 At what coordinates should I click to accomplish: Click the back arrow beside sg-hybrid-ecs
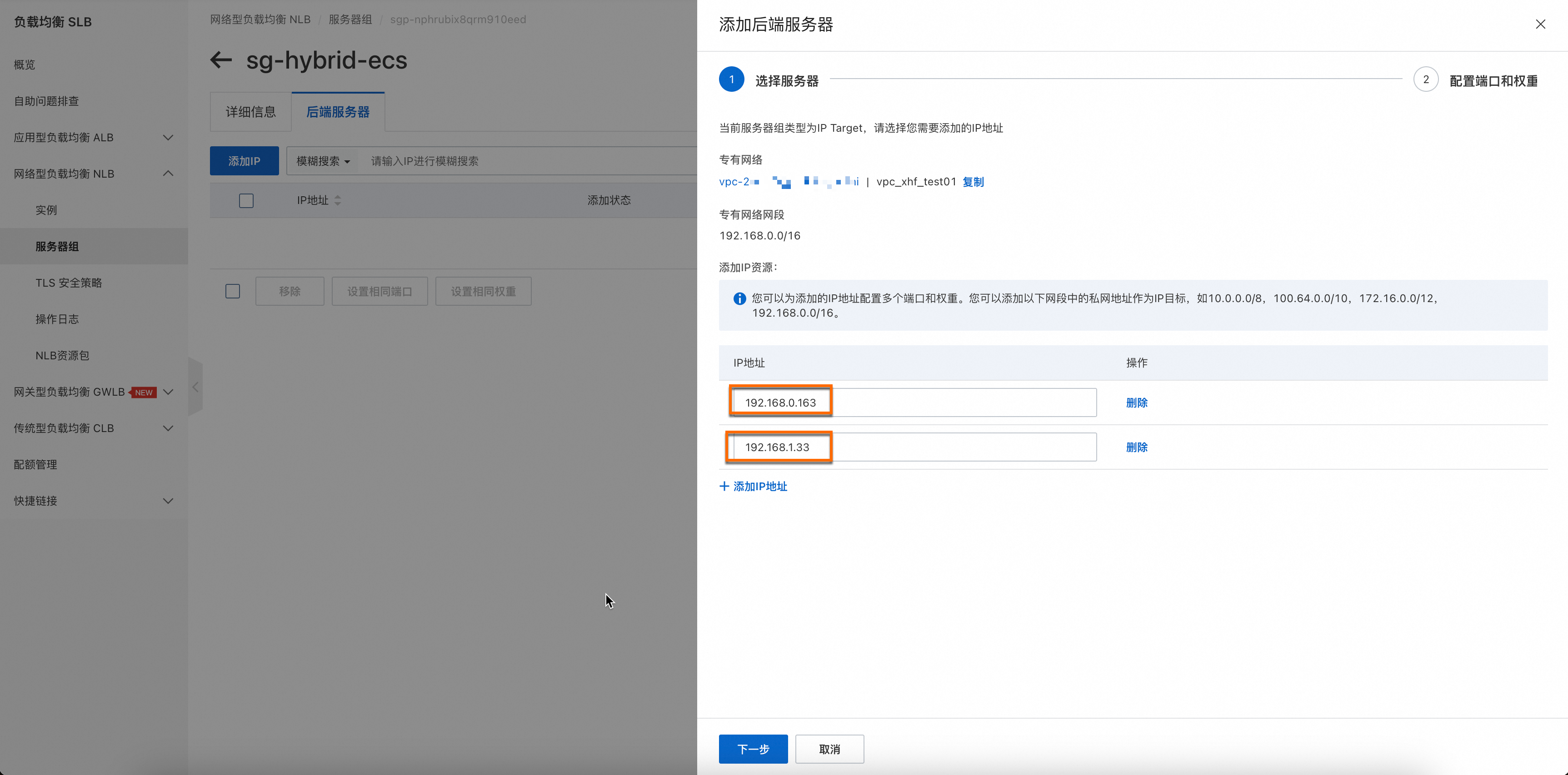221,60
